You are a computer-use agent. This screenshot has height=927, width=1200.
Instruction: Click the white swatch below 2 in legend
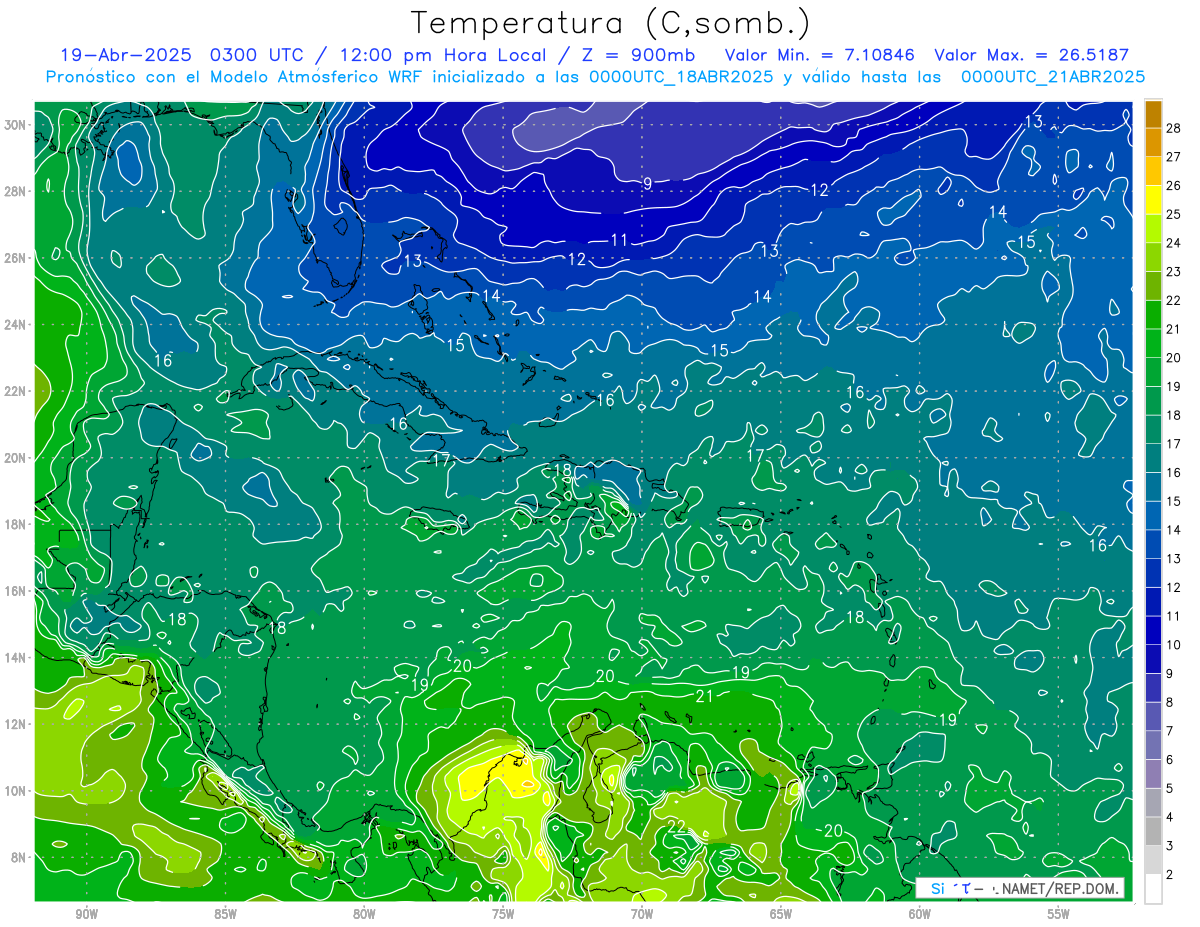click(x=1153, y=889)
